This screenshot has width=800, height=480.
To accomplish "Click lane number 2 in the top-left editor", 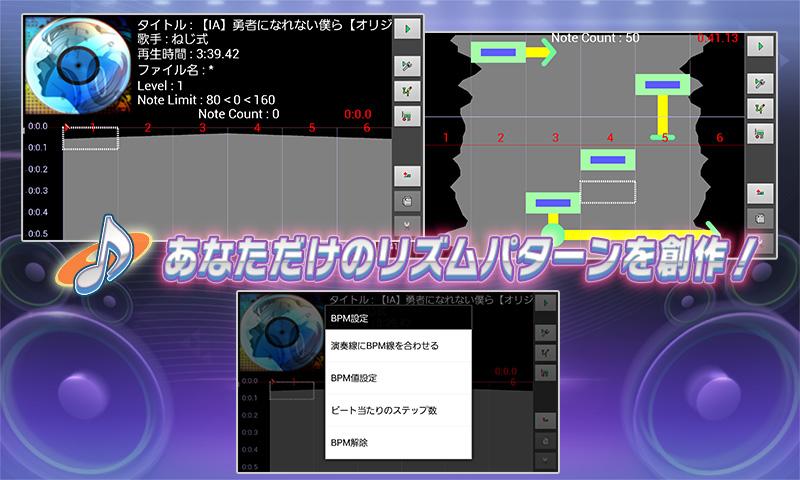I will tap(147, 128).
